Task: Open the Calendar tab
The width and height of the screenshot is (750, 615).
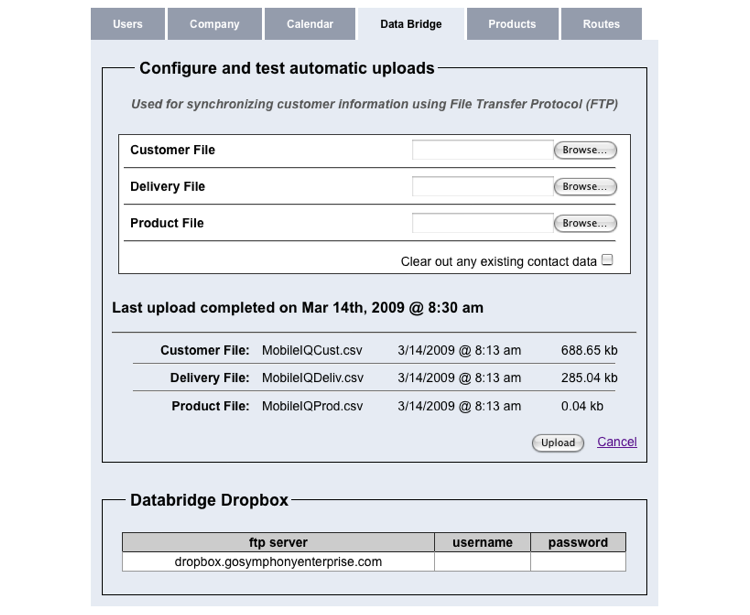Action: tap(310, 24)
